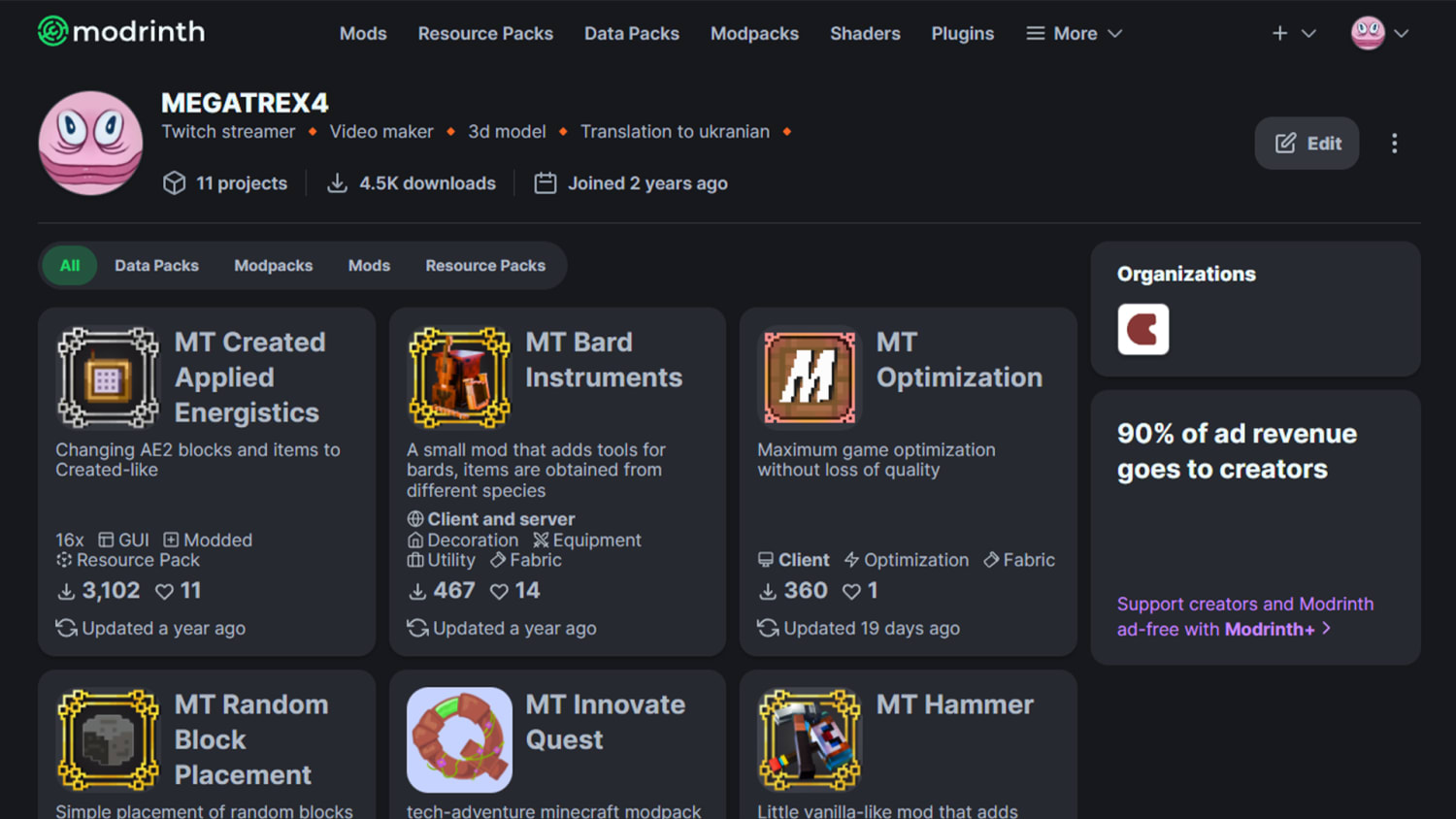Screen dimensions: 1456x819
Task: Open the MT Innovate Quest title link
Action: click(x=605, y=722)
